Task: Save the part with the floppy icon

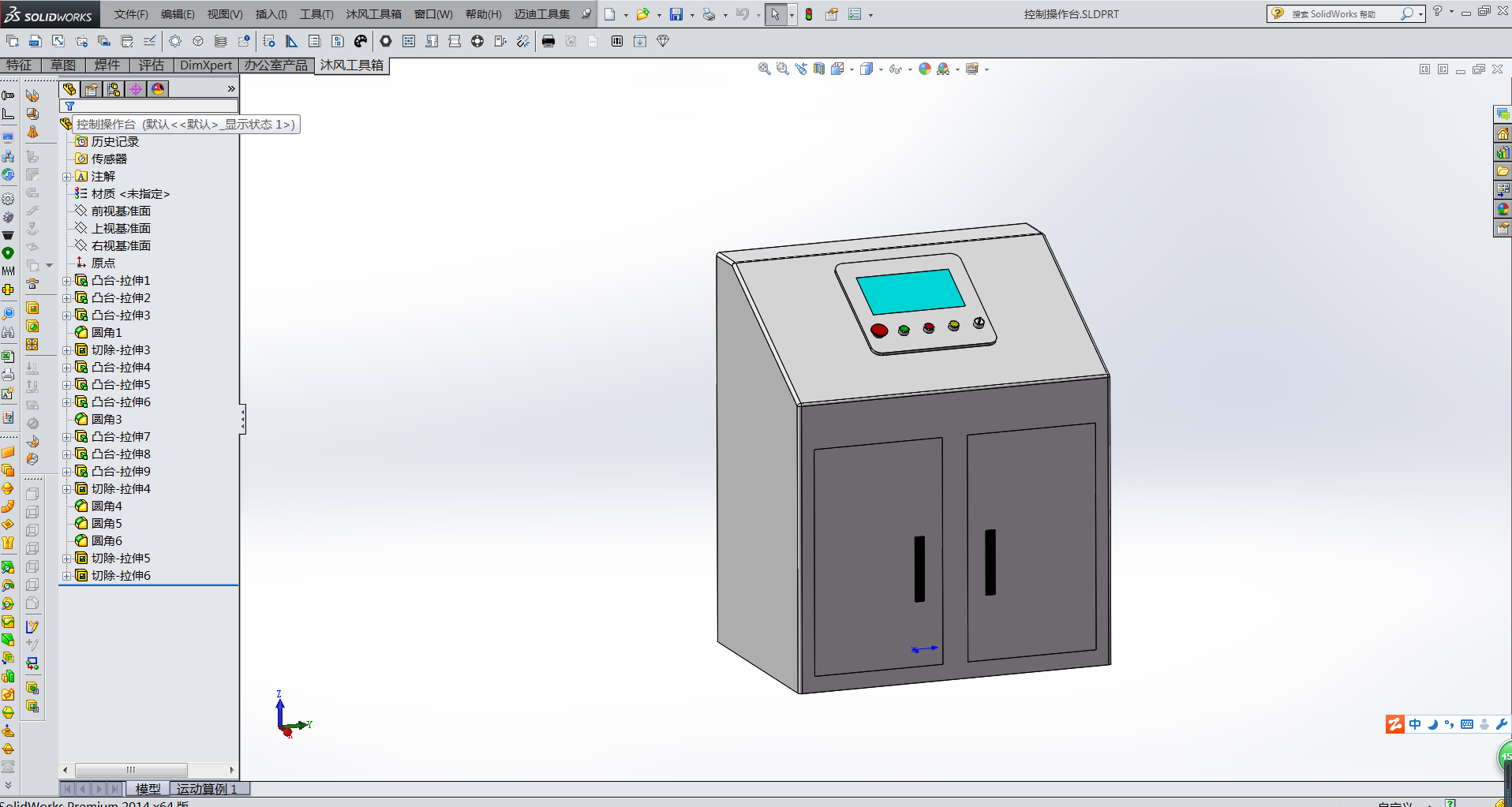Action: 676,14
